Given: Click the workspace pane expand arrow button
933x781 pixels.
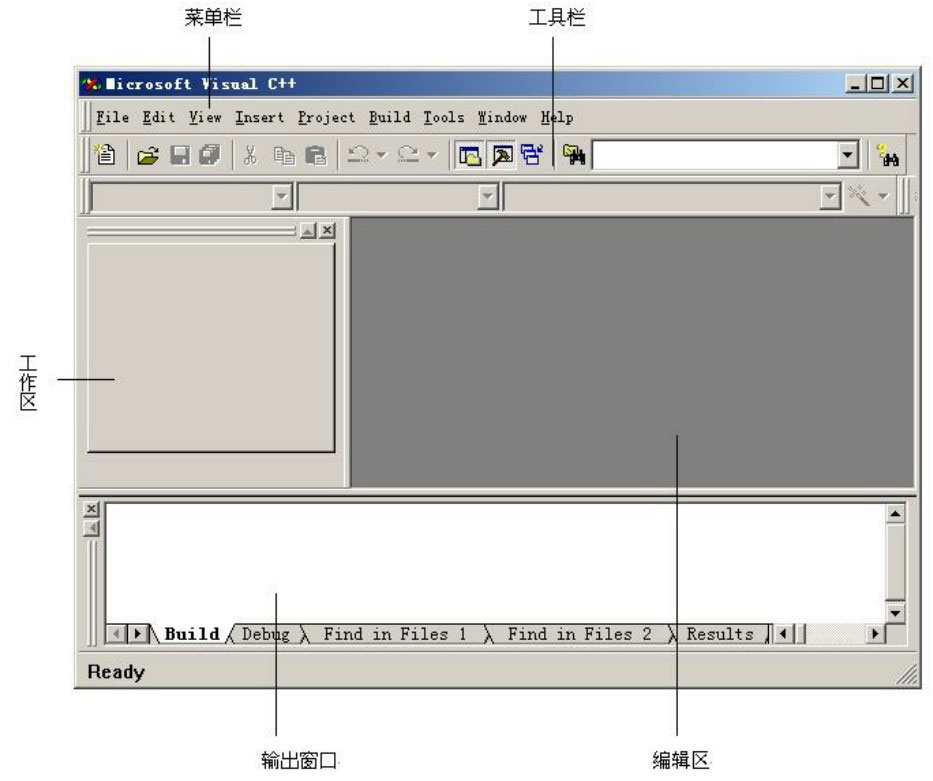Looking at the screenshot, I should [x=308, y=230].
